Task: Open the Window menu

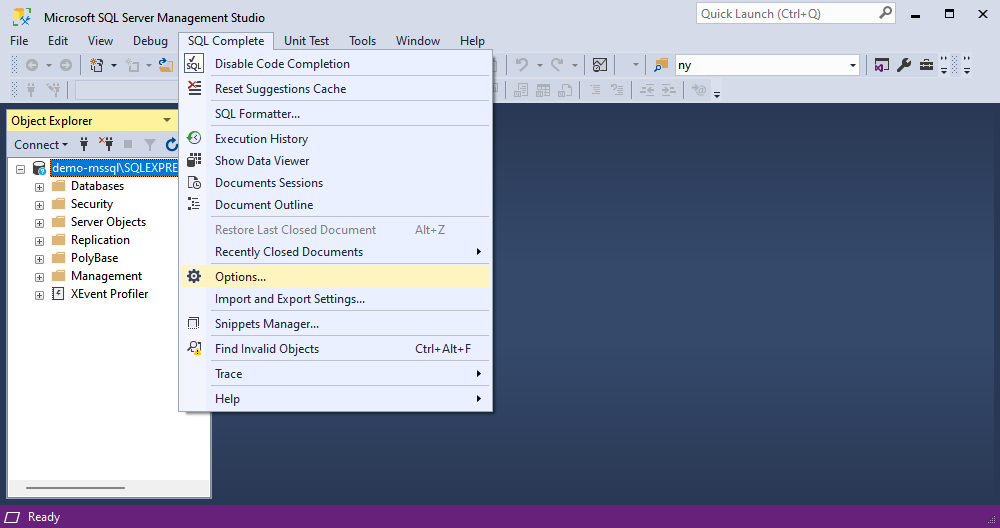Action: (418, 40)
